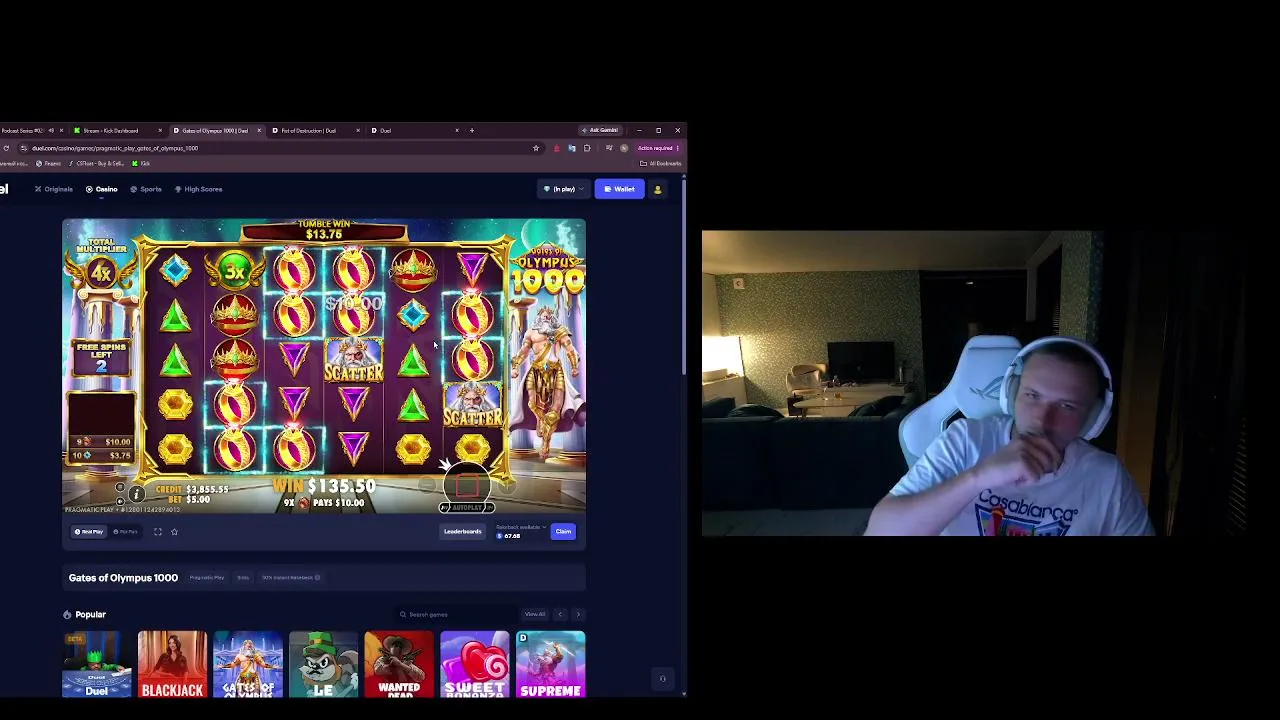Open the game info (i) button
This screenshot has width=1280, height=720.
pos(137,494)
